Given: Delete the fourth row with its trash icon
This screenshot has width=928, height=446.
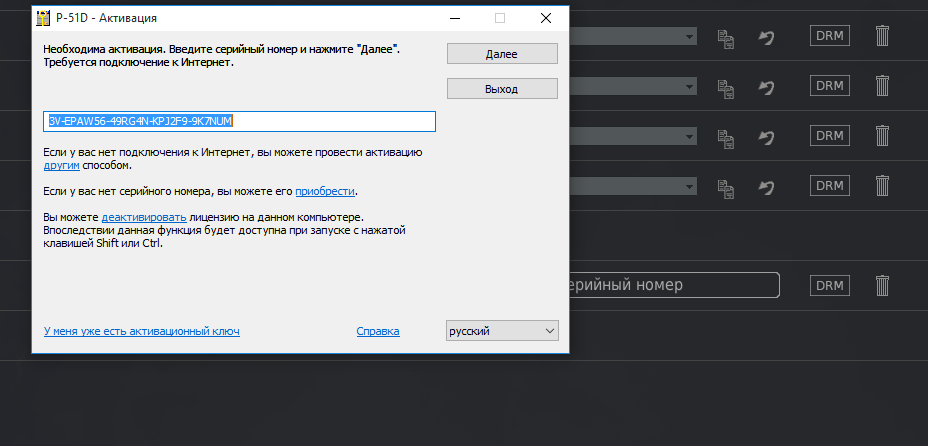Looking at the screenshot, I should (882, 185).
